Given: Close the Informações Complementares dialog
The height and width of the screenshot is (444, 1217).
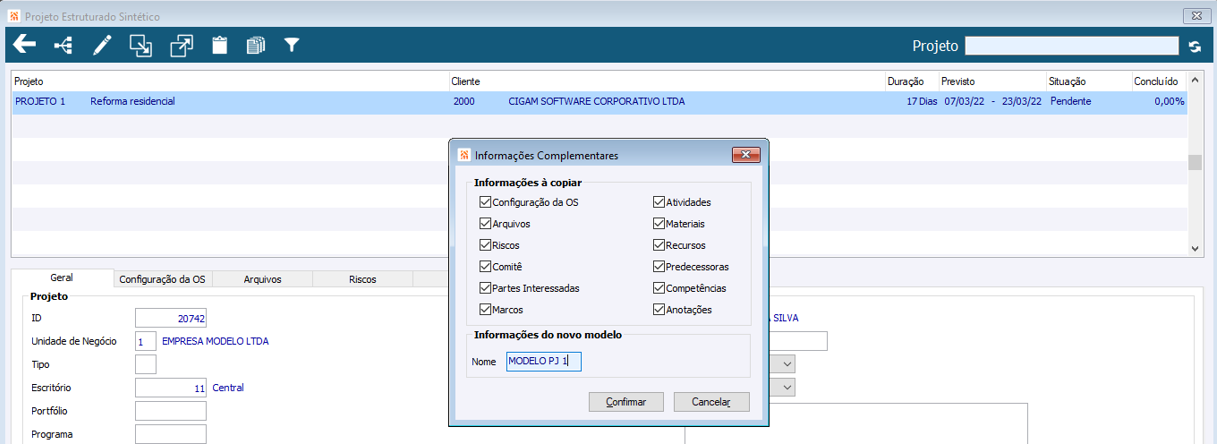Looking at the screenshot, I should (746, 155).
